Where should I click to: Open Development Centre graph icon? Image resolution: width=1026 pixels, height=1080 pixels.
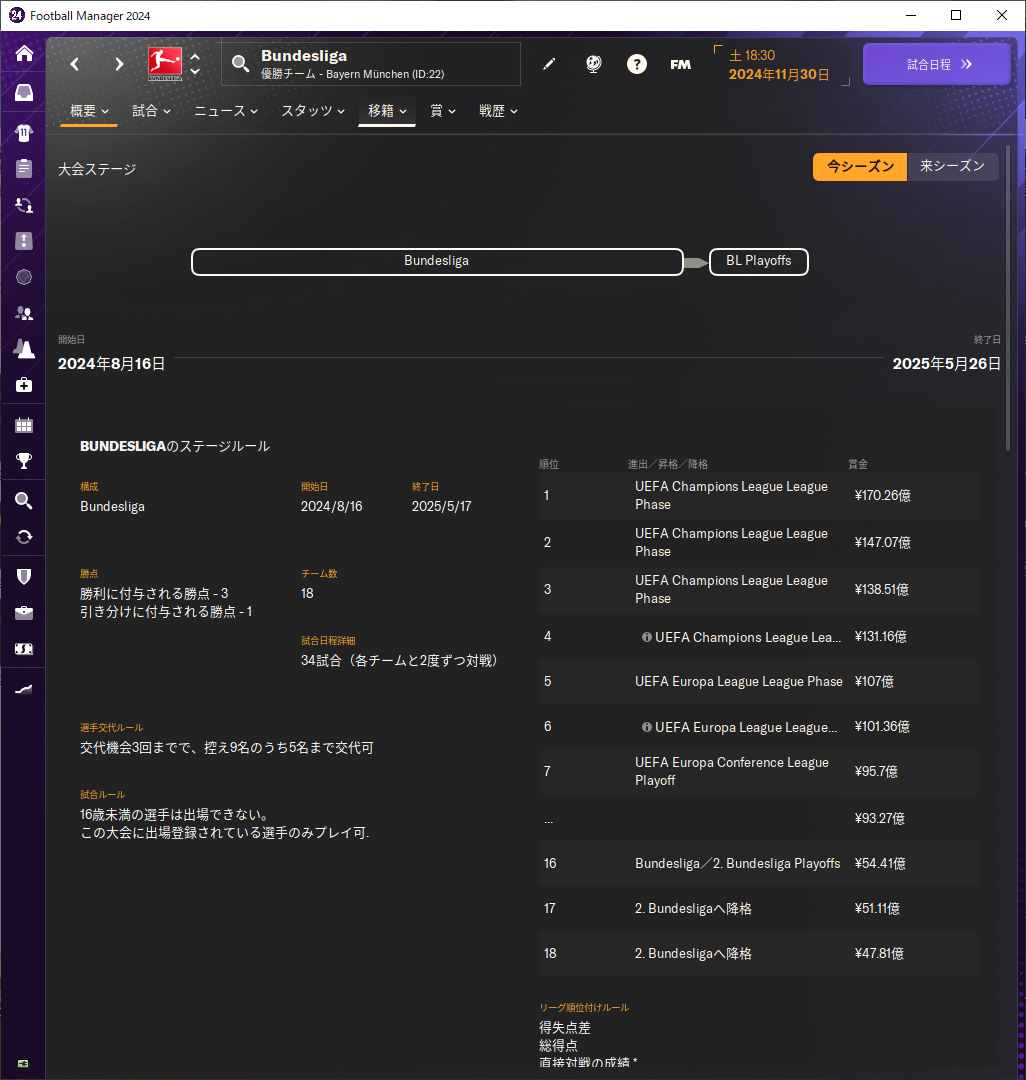pyautogui.click(x=24, y=689)
